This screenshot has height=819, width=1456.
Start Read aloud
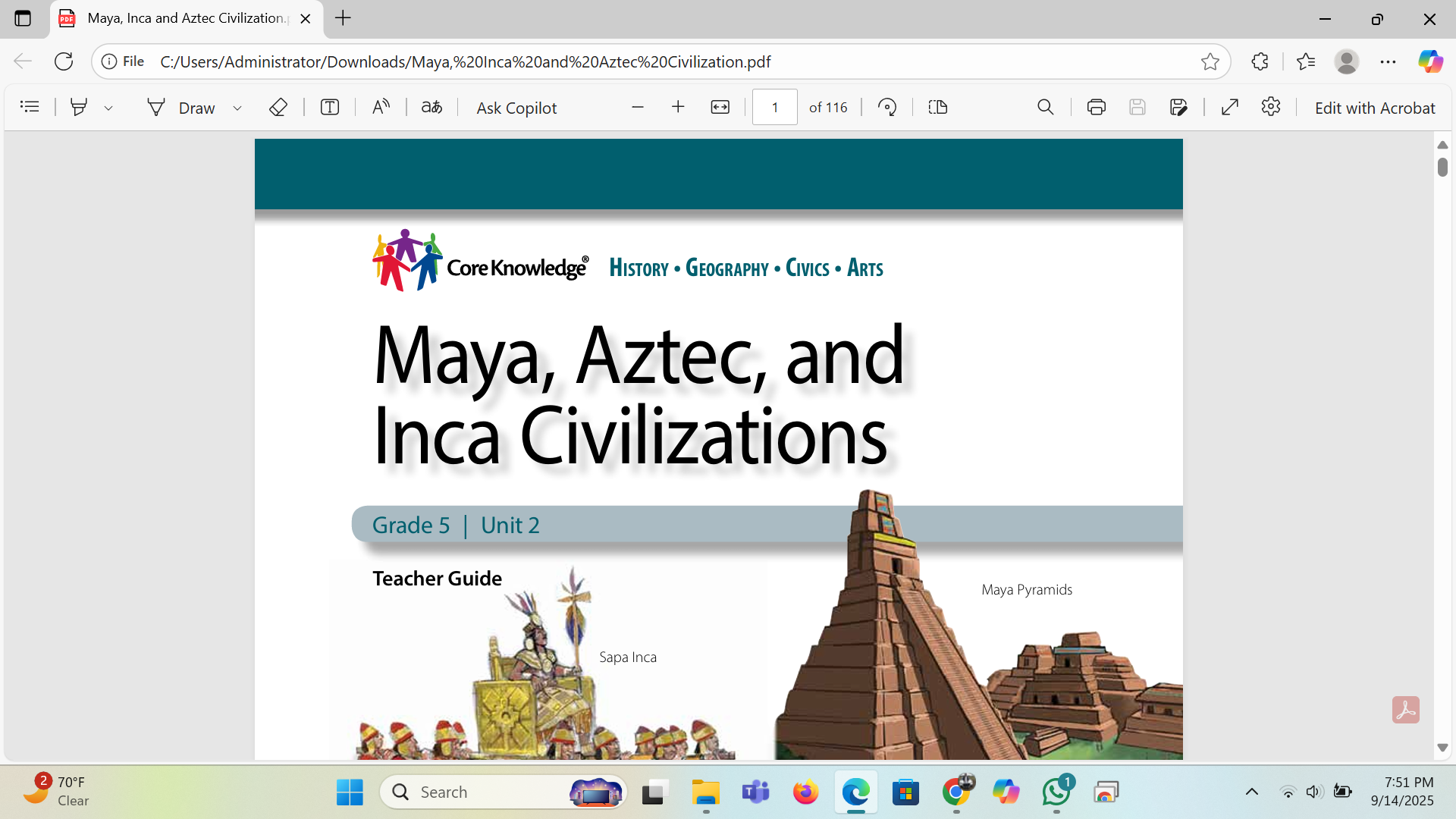coord(381,107)
